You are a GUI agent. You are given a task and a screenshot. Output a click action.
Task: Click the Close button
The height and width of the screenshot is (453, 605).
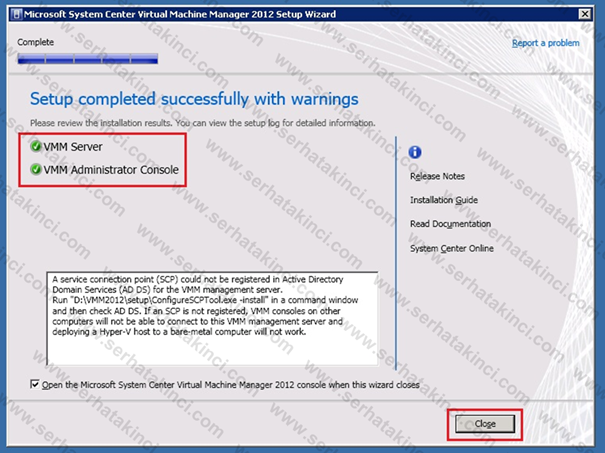(485, 424)
